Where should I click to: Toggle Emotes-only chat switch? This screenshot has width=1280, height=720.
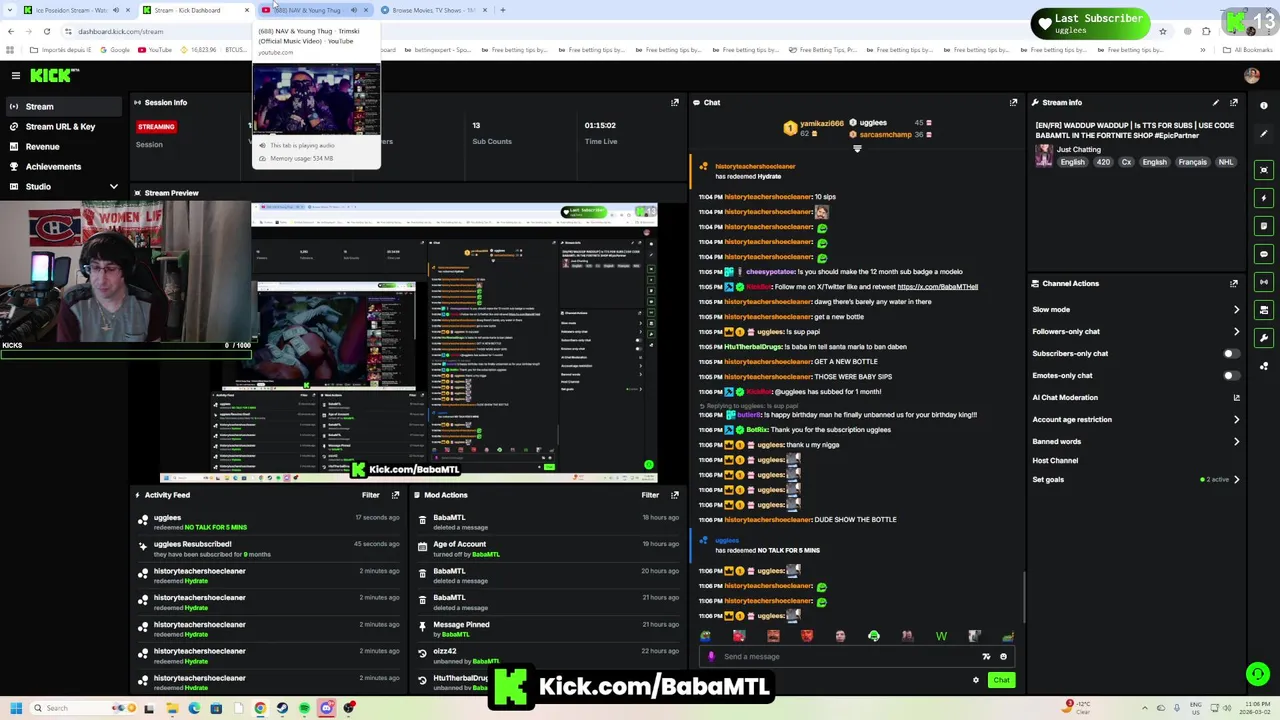coord(1231,375)
